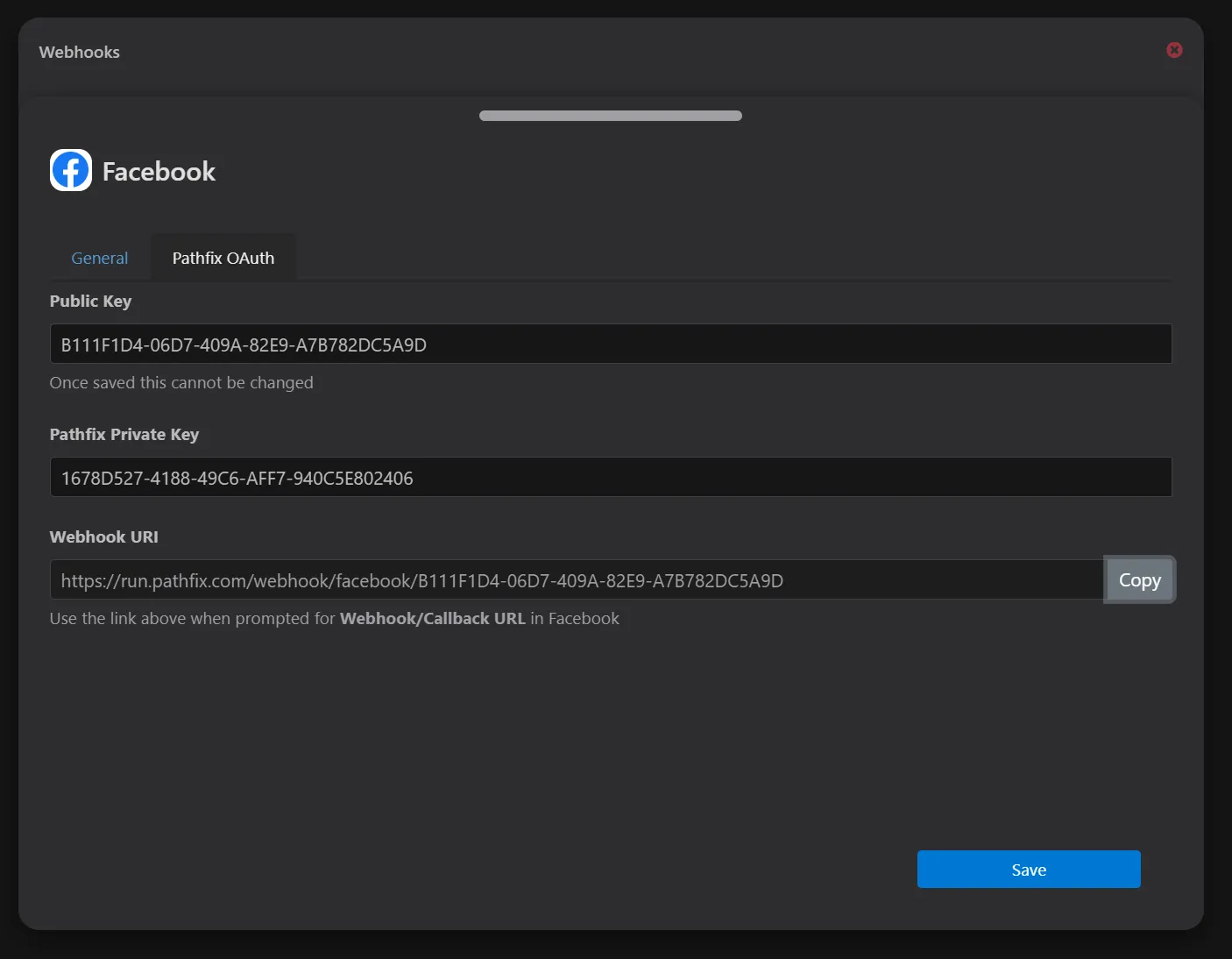Click the Webhook URI label
Screen dimensions: 1232x959
[104, 537]
